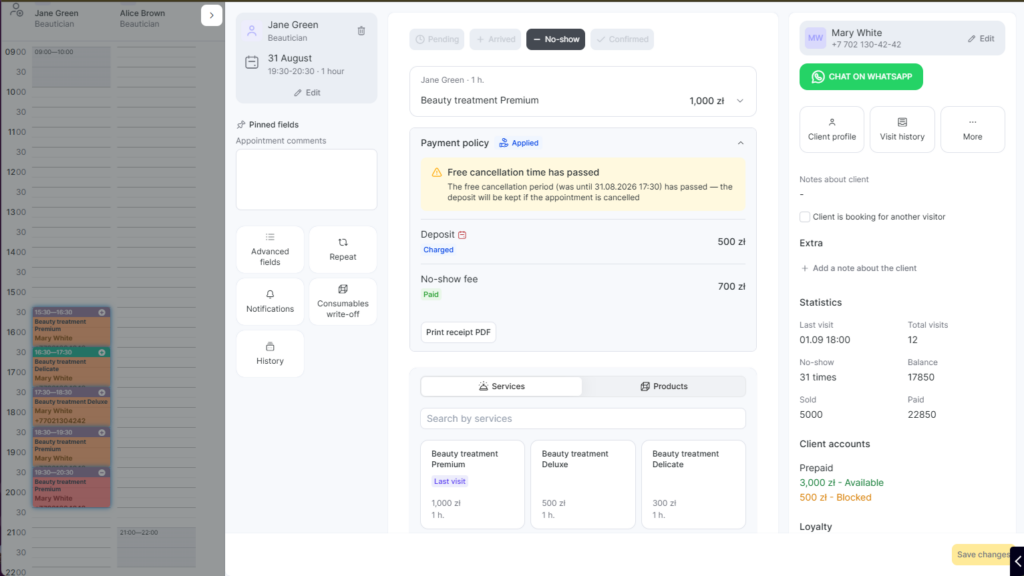
Task: Click the Search by services field
Action: 583,419
